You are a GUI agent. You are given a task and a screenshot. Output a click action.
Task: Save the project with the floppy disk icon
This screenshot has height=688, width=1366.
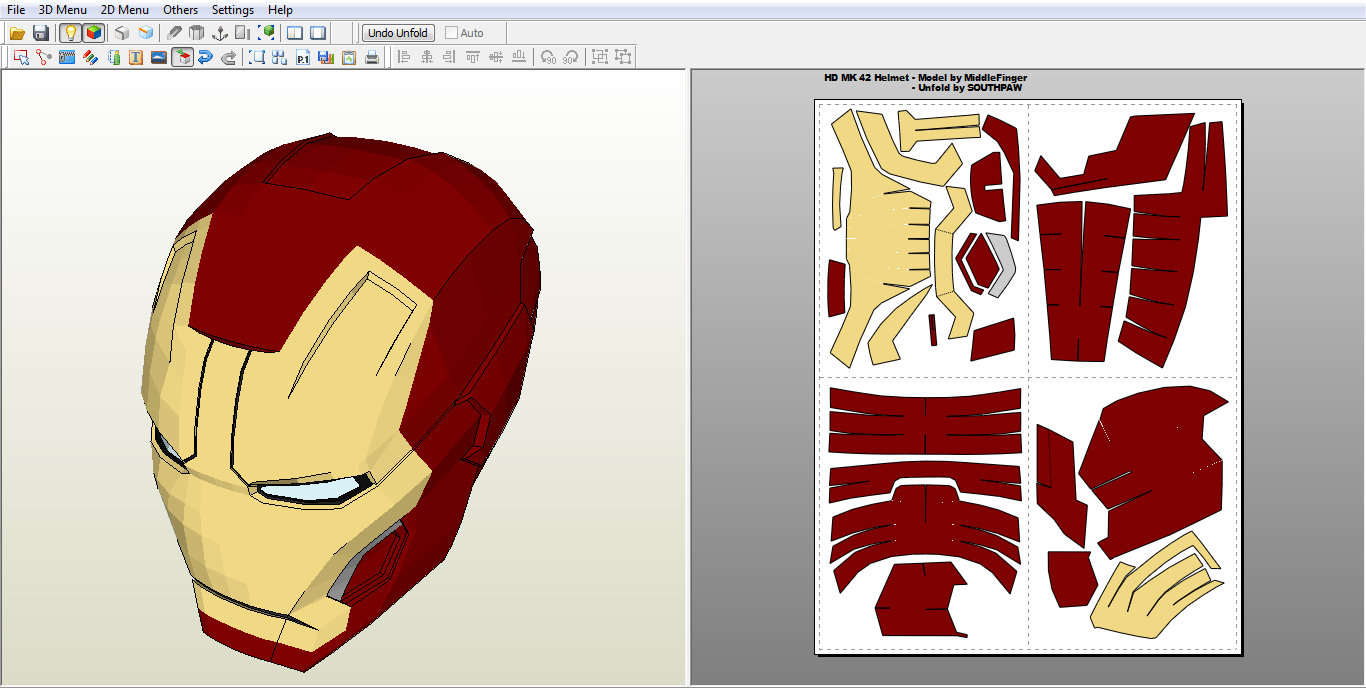click(x=41, y=33)
